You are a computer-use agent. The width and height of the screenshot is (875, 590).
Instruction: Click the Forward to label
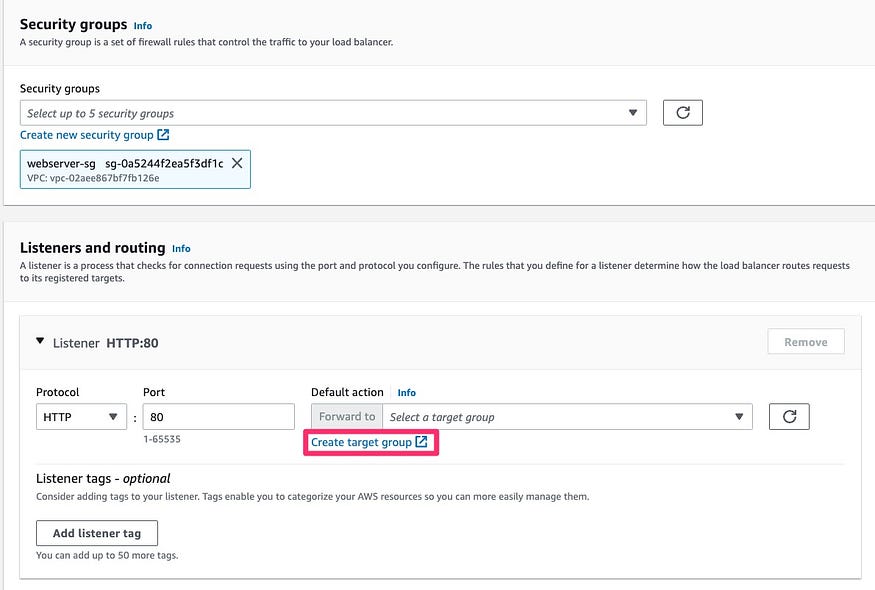(347, 417)
